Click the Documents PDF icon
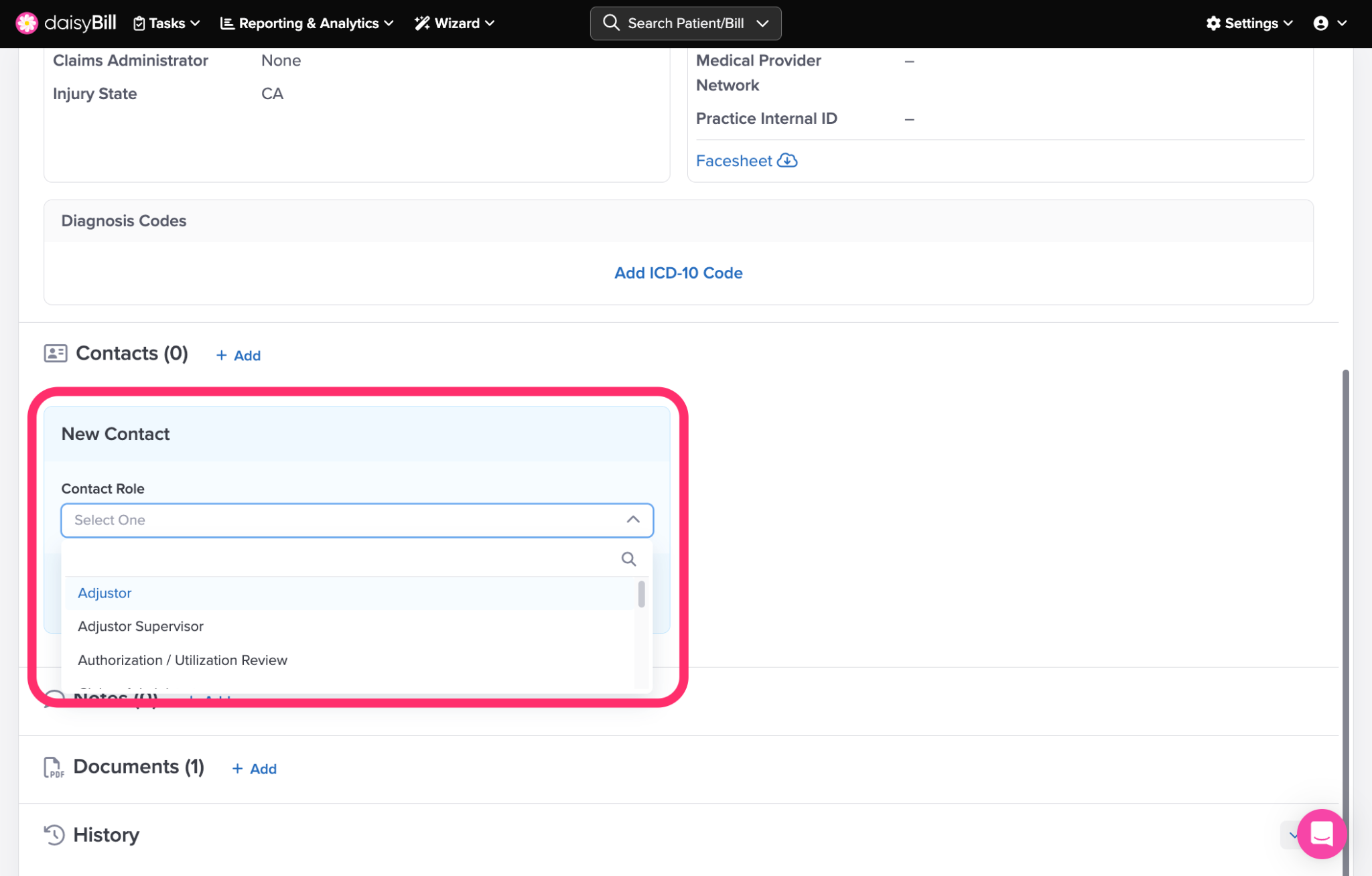 coord(54,768)
